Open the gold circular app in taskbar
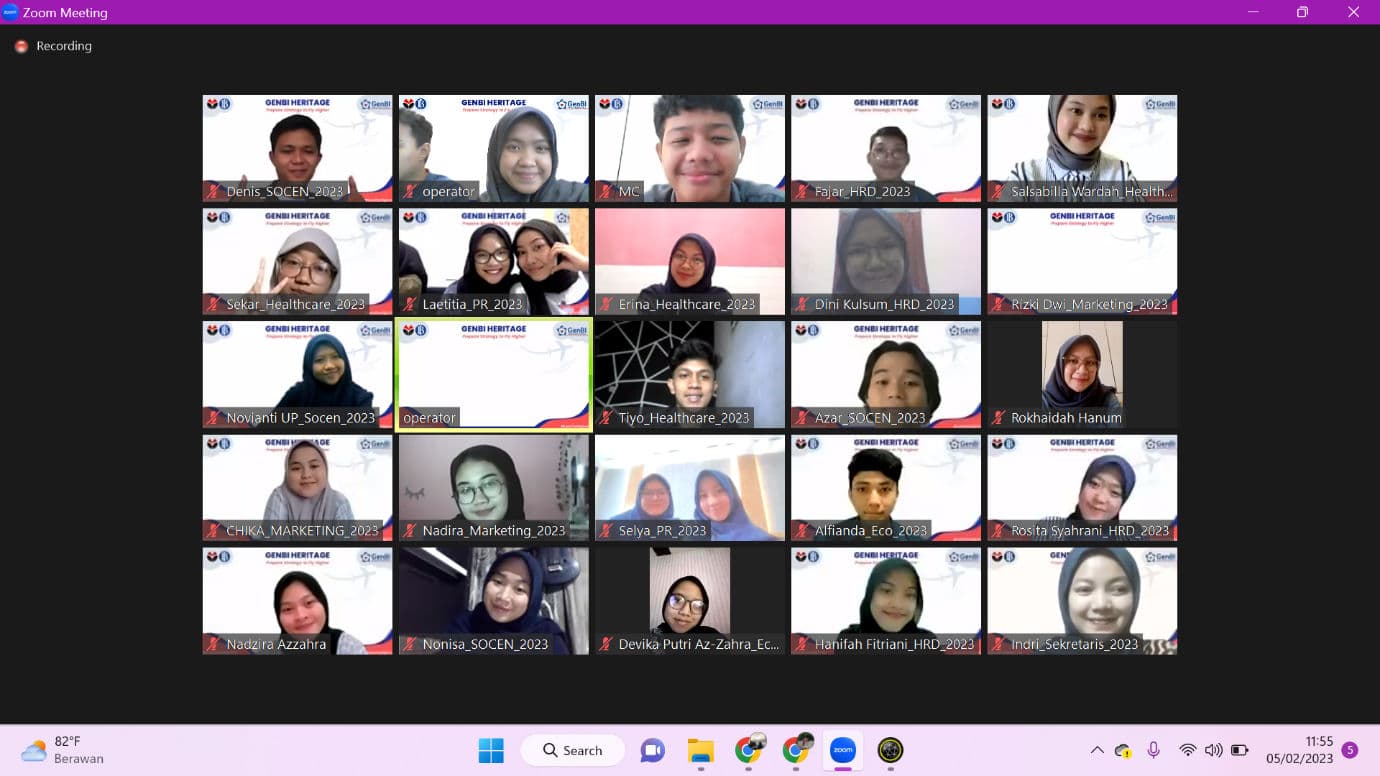 890,750
